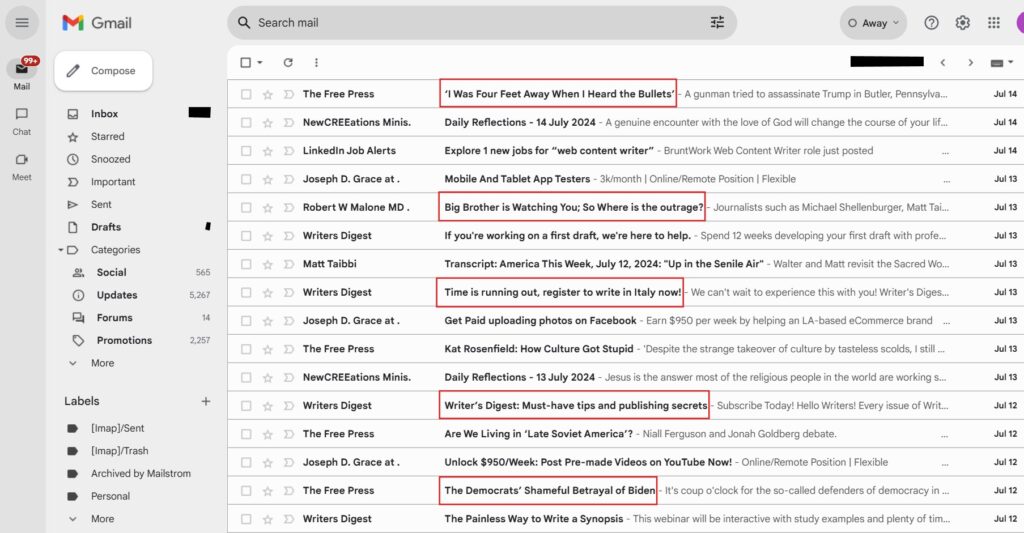1024x533 pixels.
Task: Open 'Get Paid uploading photos on Facebook' email
Action: tap(540, 321)
